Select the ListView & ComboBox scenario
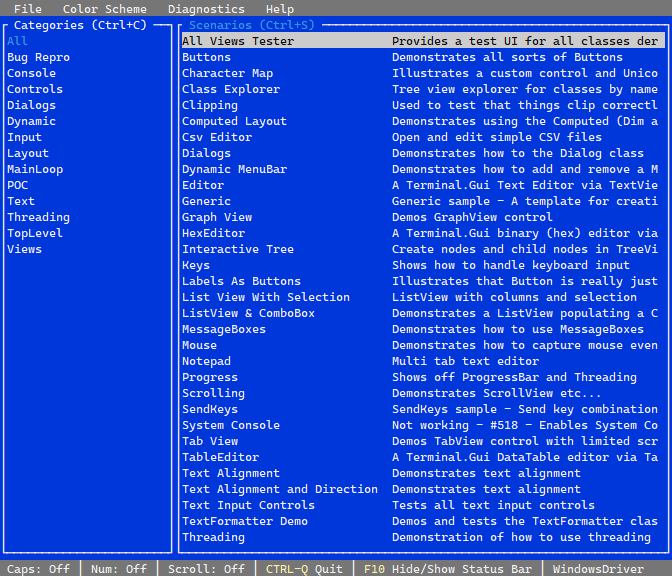Viewport: 672px width, 576px height. 248,313
